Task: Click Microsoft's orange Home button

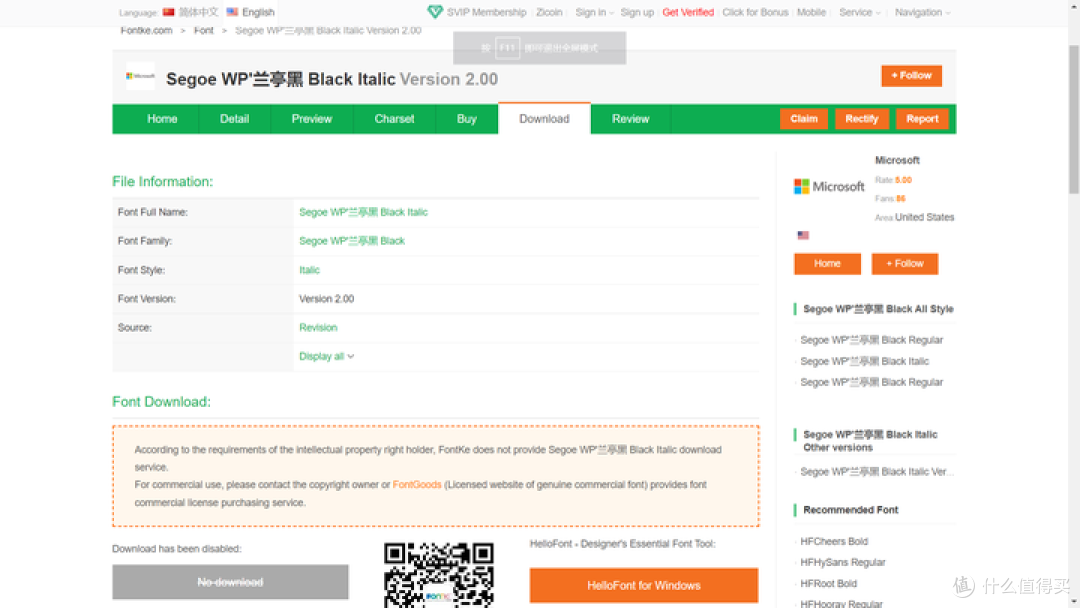Action: [827, 264]
